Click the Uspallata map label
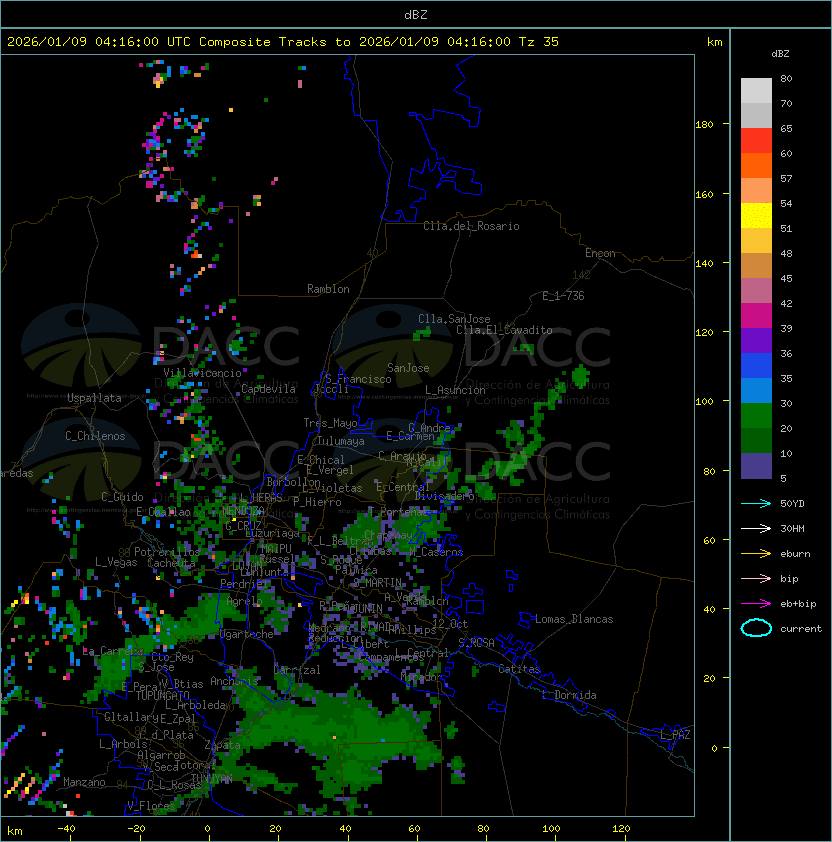Screen dimensions: 832x842 [94, 398]
